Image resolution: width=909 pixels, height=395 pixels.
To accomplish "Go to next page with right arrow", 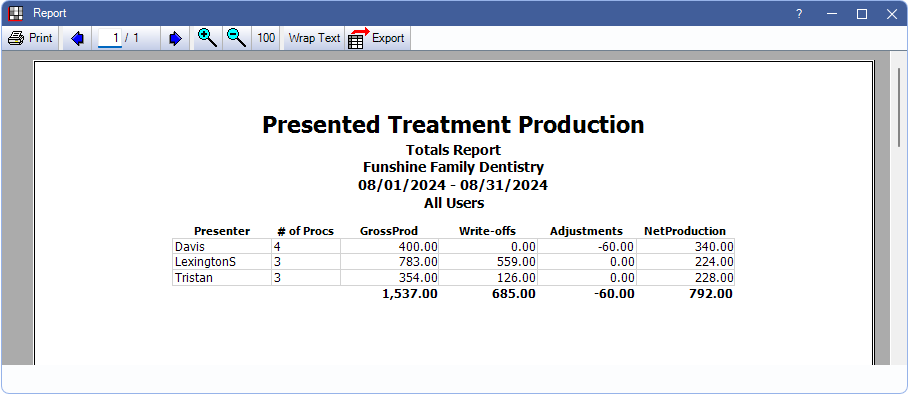I will click(x=176, y=38).
